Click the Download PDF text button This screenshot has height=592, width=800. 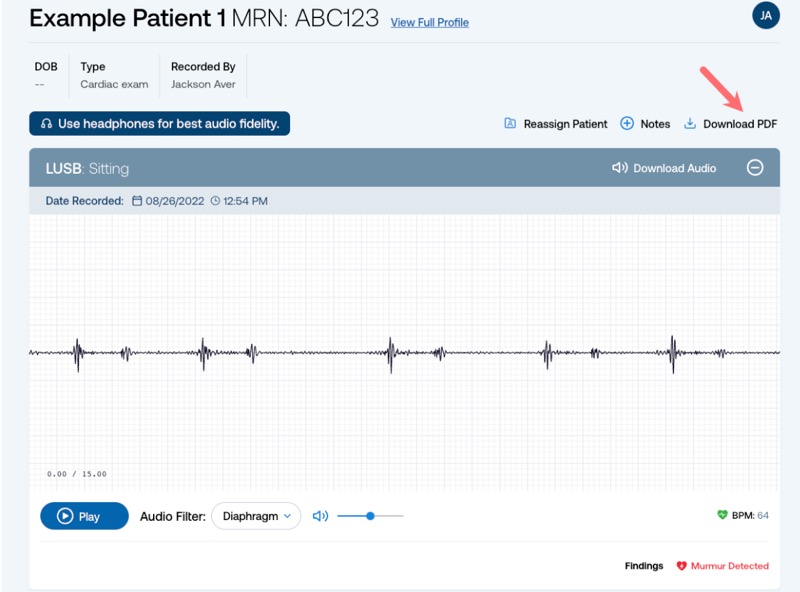[x=740, y=124]
